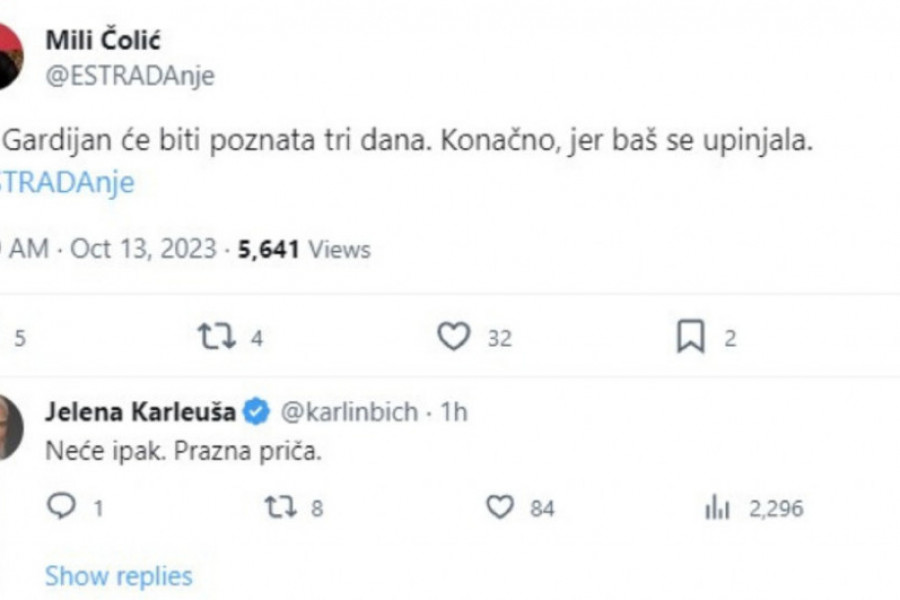Viewport: 900px width, 600px height.
Task: Click Jelena Karleuša's profile picture
Action: [10, 427]
